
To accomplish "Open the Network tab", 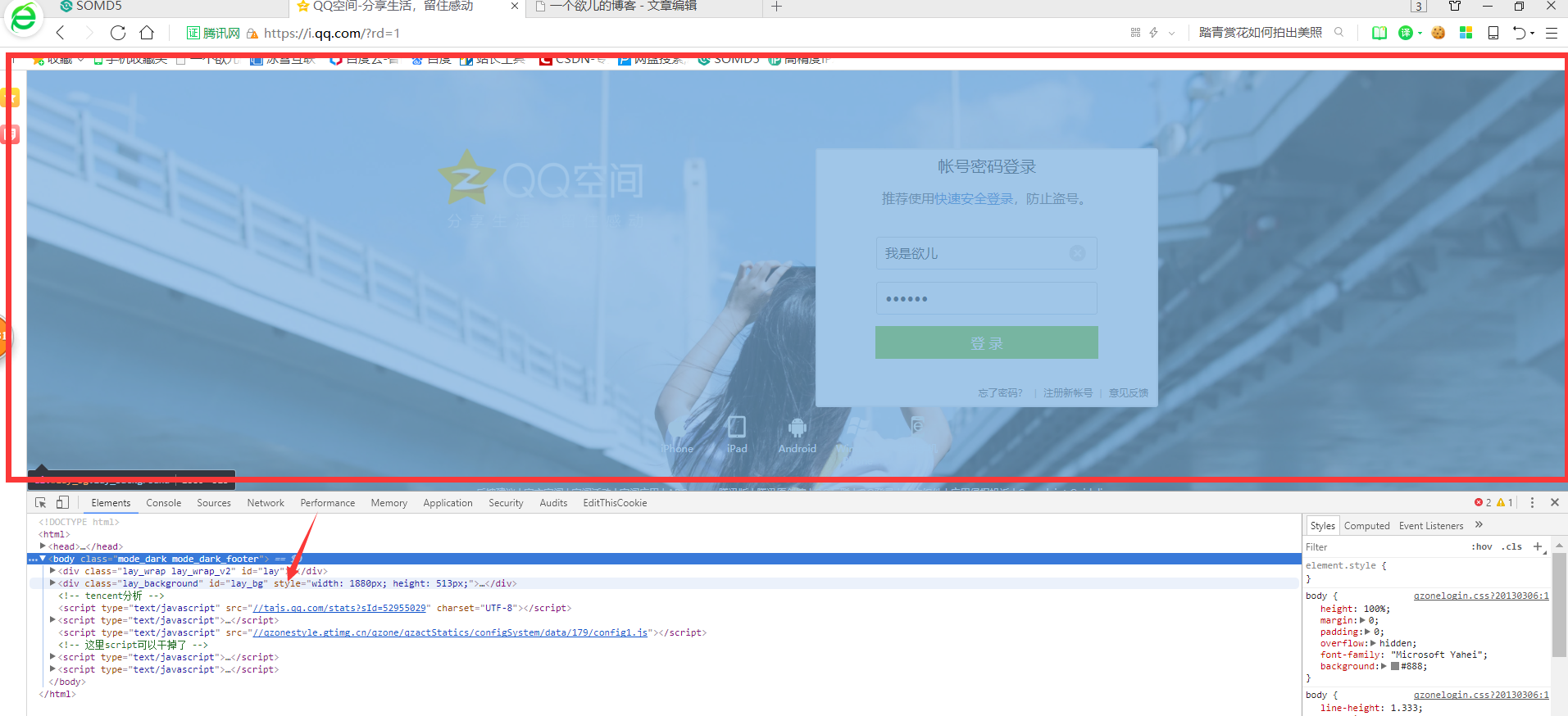I will pyautogui.click(x=266, y=503).
